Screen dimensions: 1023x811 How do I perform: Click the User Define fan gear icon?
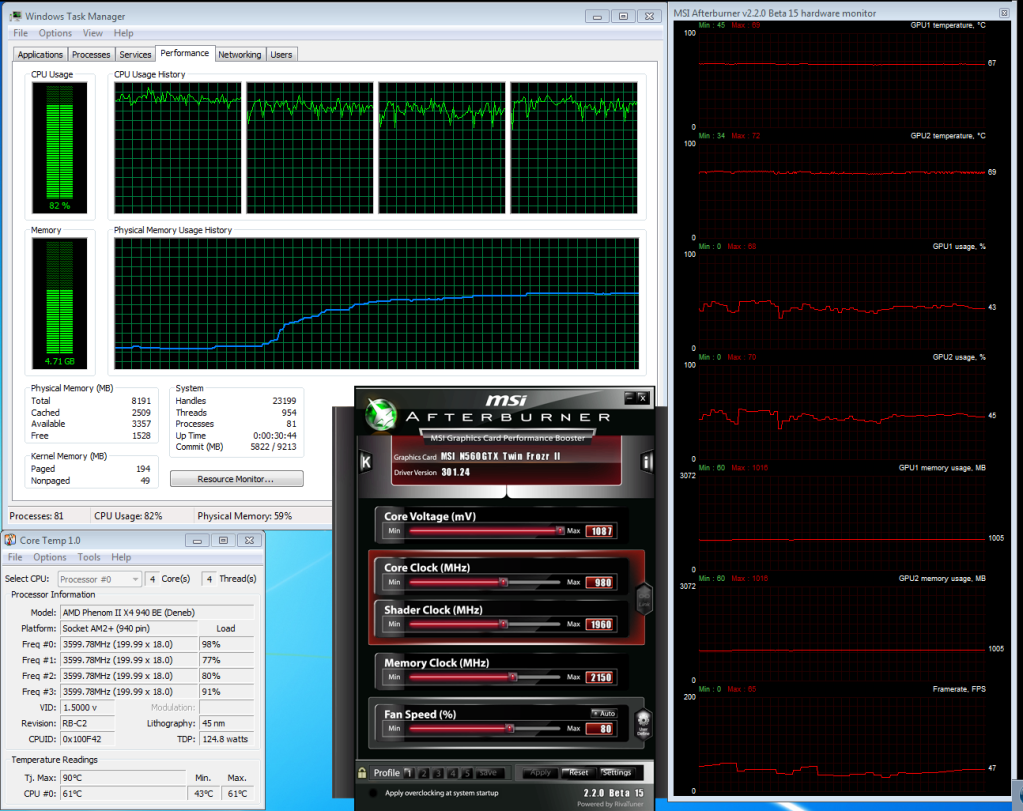click(643, 723)
